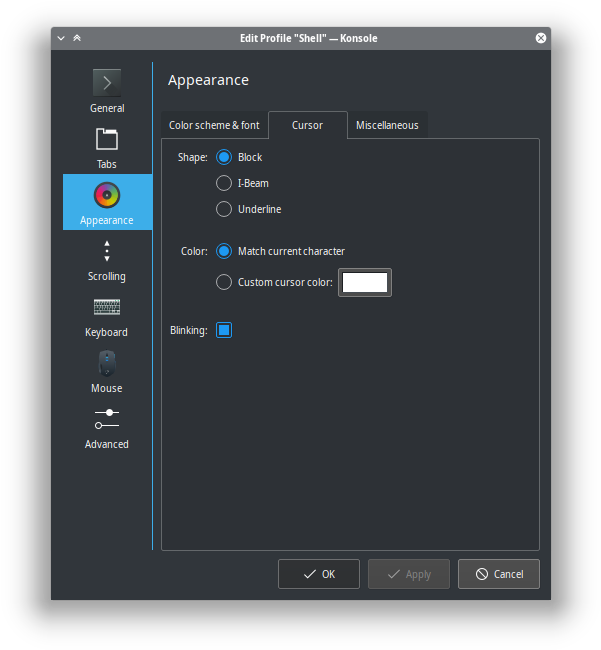Confirm changes with the OK button
Image resolution: width=601 pixels, height=650 pixels.
click(x=319, y=574)
